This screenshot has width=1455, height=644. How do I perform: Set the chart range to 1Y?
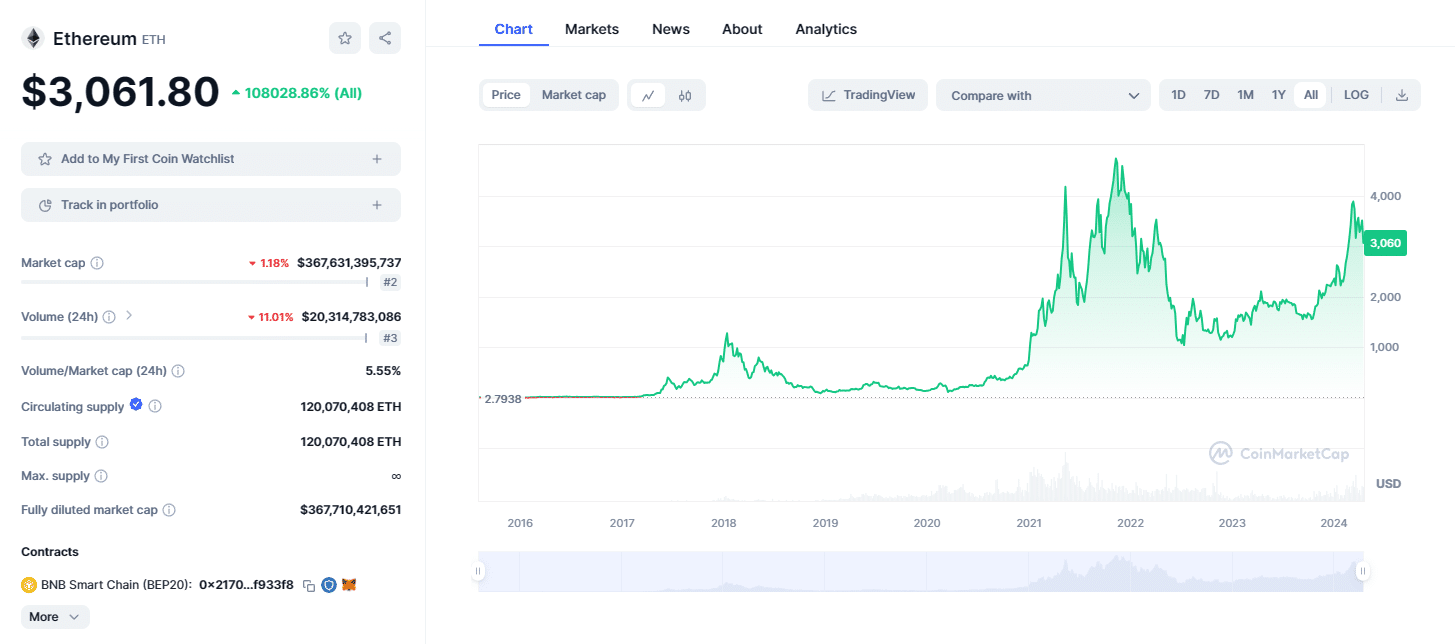1279,95
